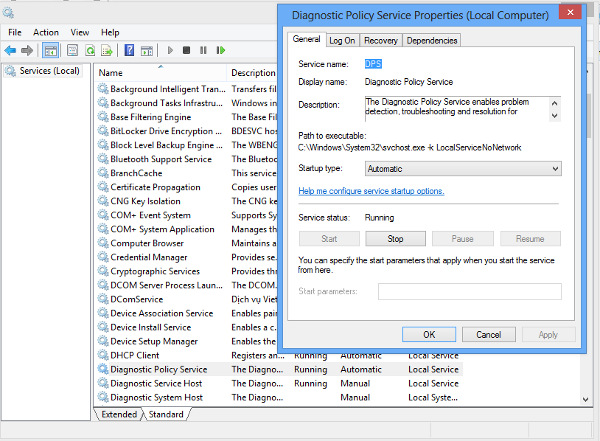Click the greyed Pause button

462,239
